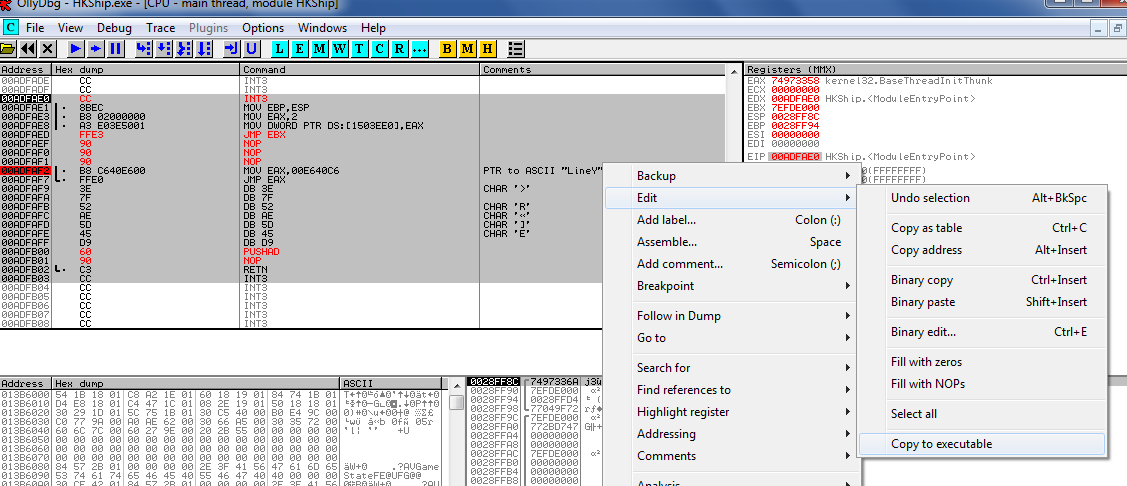
Task: Click the Step into toolbar icon
Action: (144, 48)
